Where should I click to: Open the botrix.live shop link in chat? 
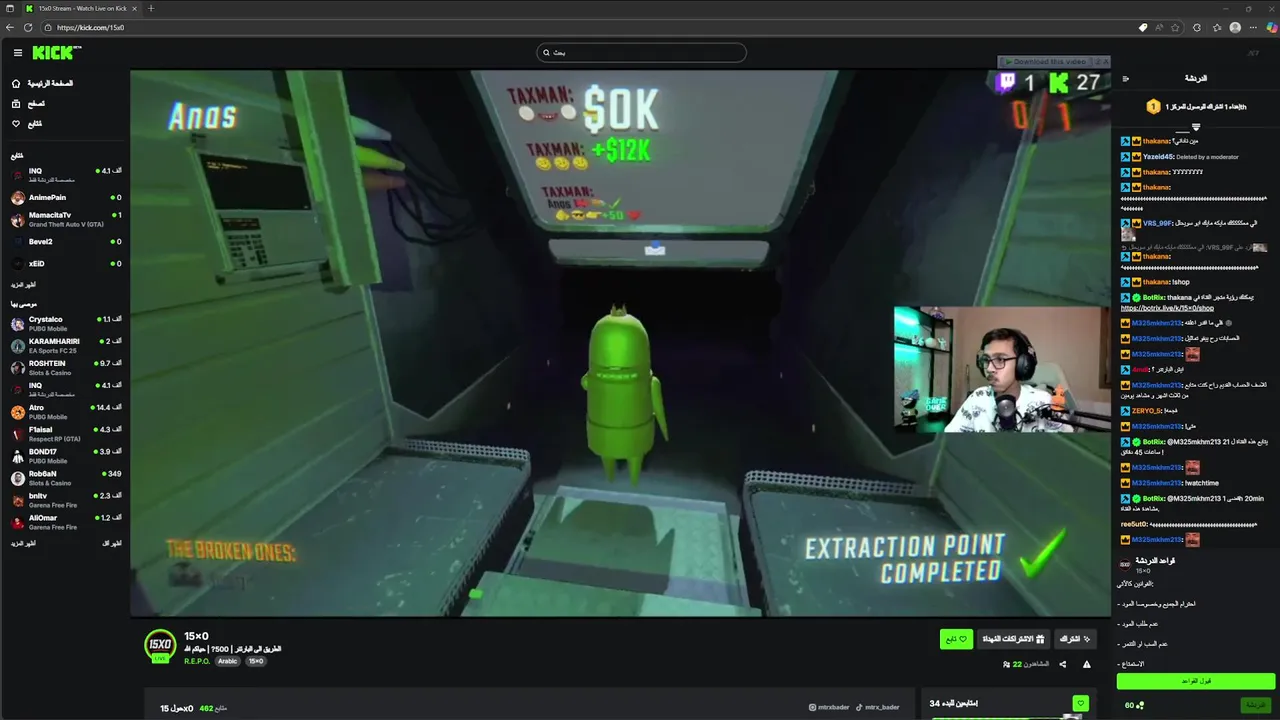pyautogui.click(x=1167, y=308)
